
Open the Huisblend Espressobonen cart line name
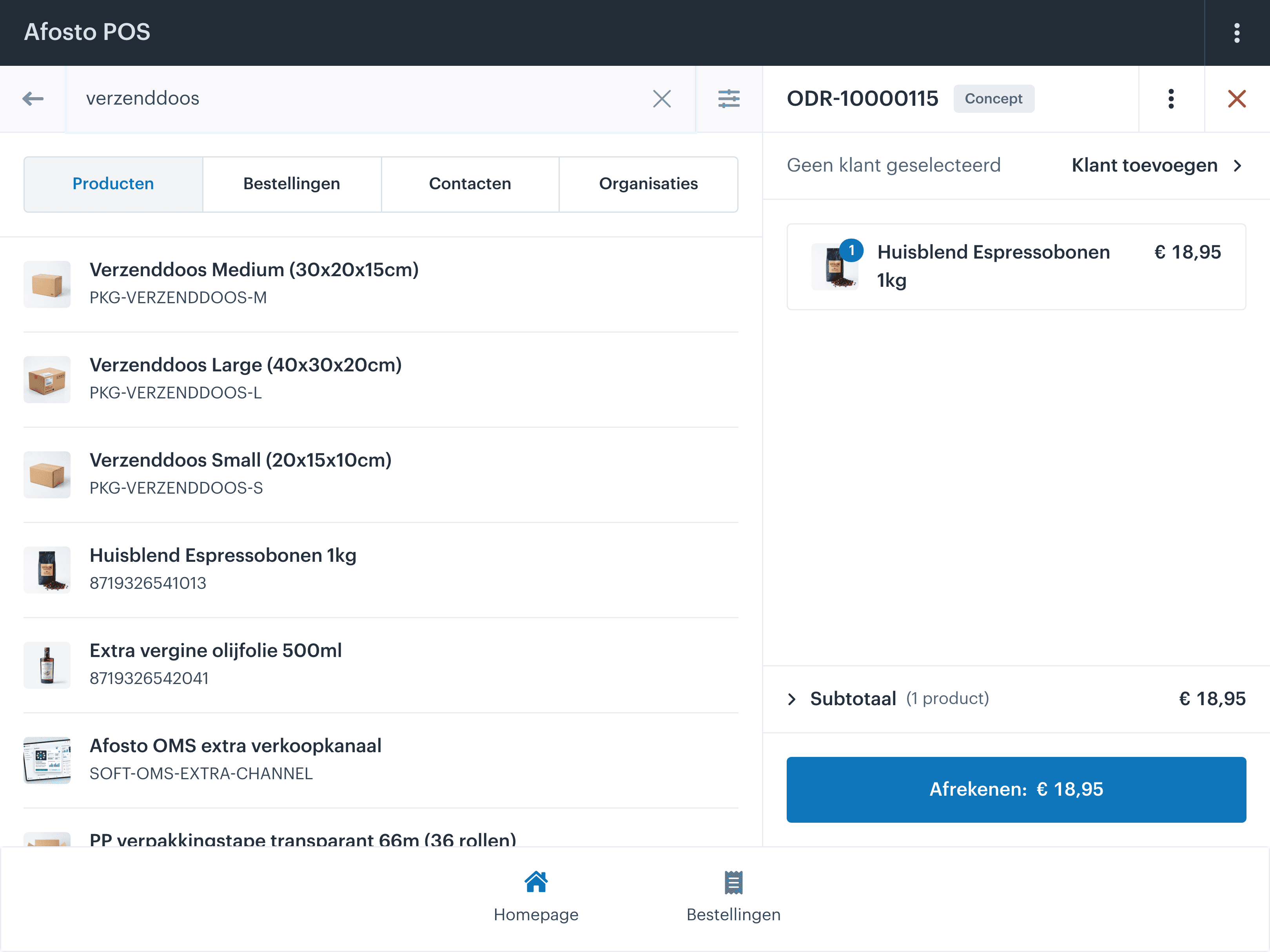993,267
